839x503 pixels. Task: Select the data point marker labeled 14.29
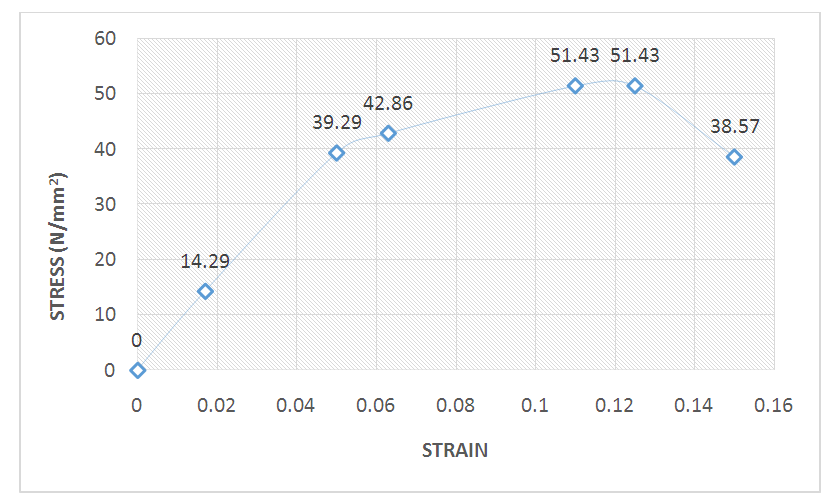[205, 291]
